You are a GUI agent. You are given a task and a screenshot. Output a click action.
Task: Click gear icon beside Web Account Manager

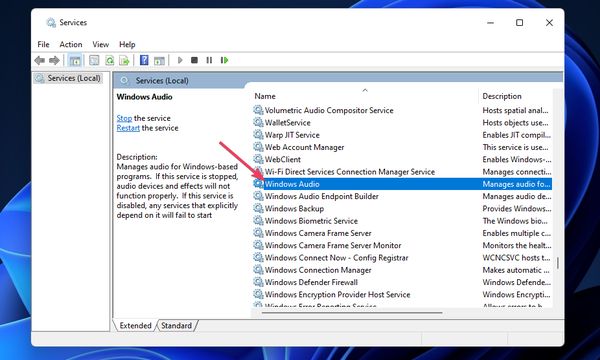[x=258, y=147]
